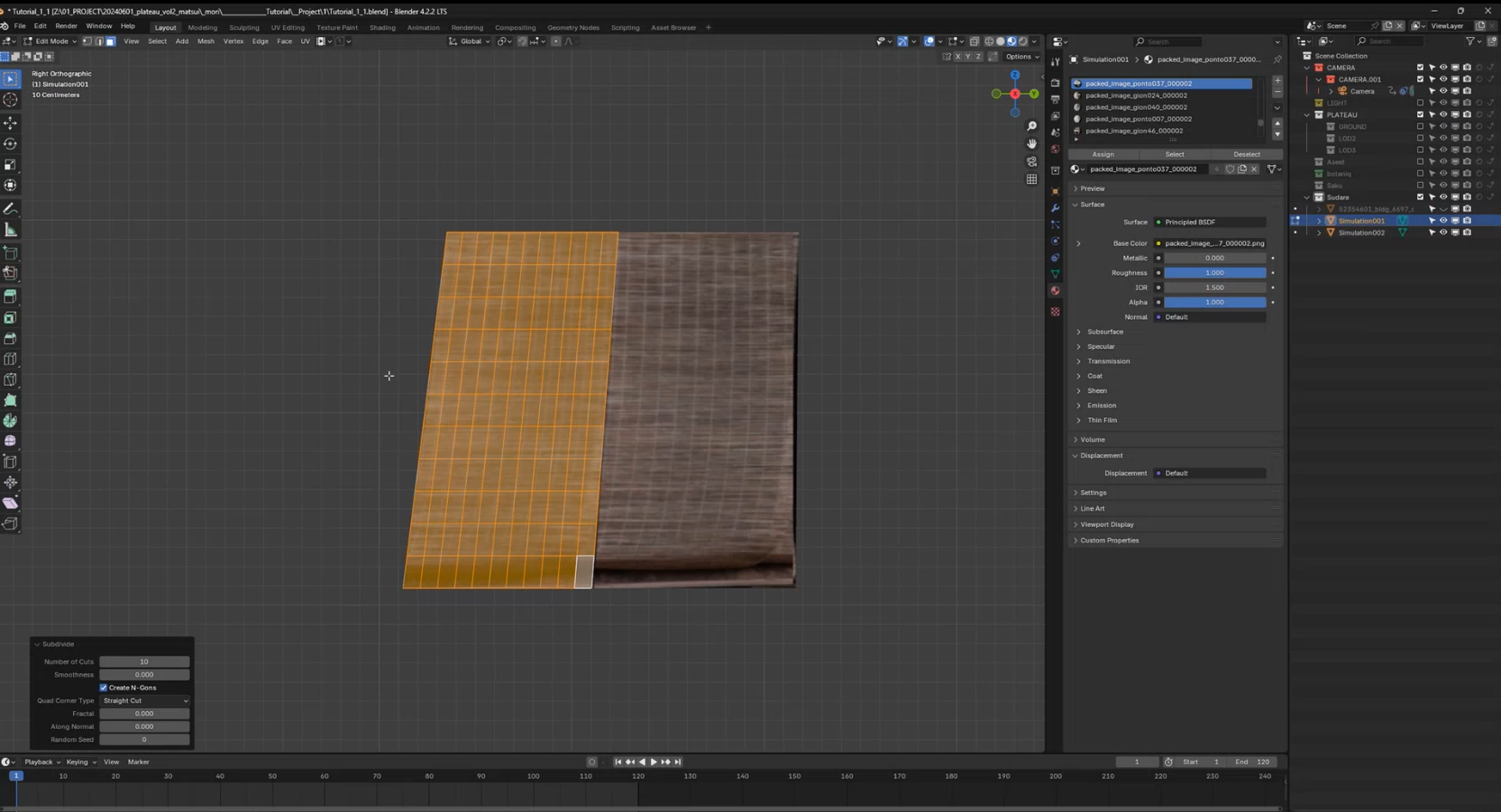
Task: Toggle the fake user shield on material
Action: coord(1230,169)
